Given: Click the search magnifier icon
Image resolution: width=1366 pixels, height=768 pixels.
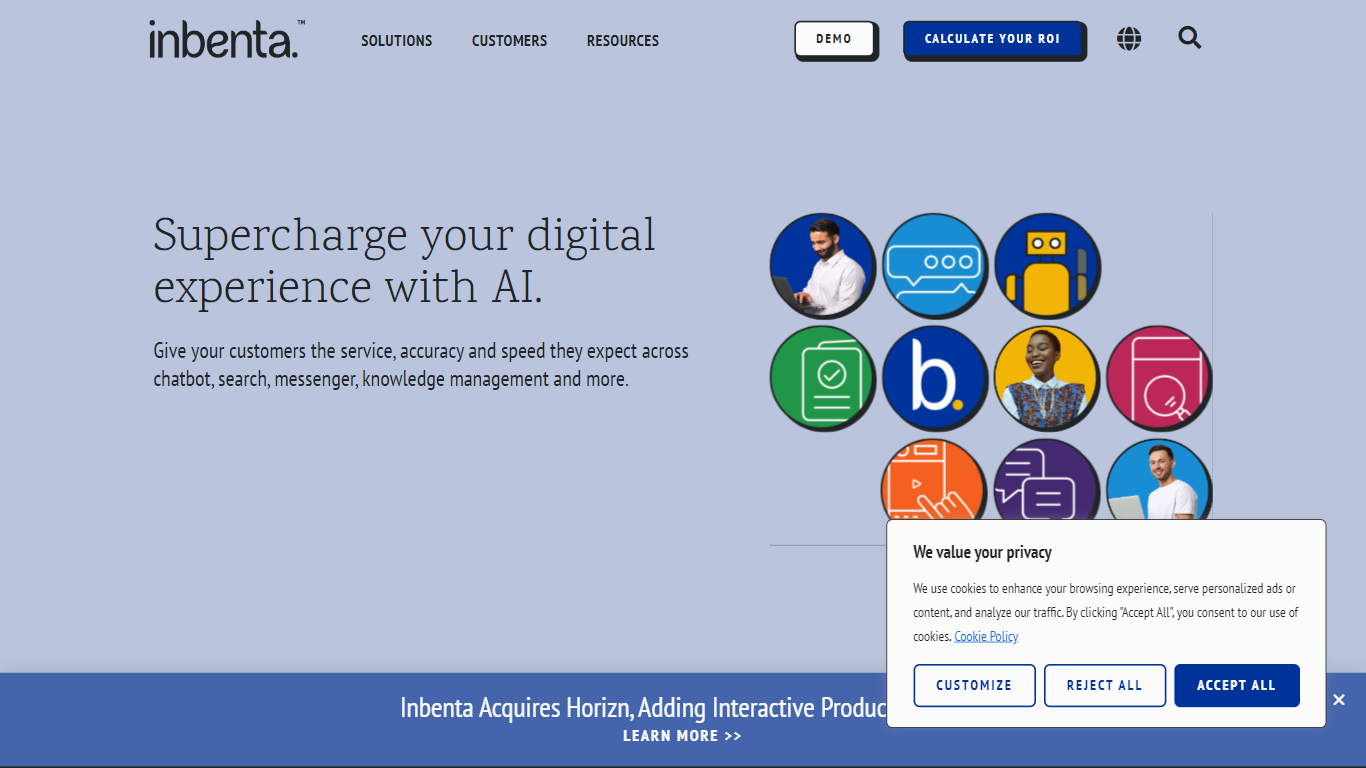Looking at the screenshot, I should coord(1189,38).
